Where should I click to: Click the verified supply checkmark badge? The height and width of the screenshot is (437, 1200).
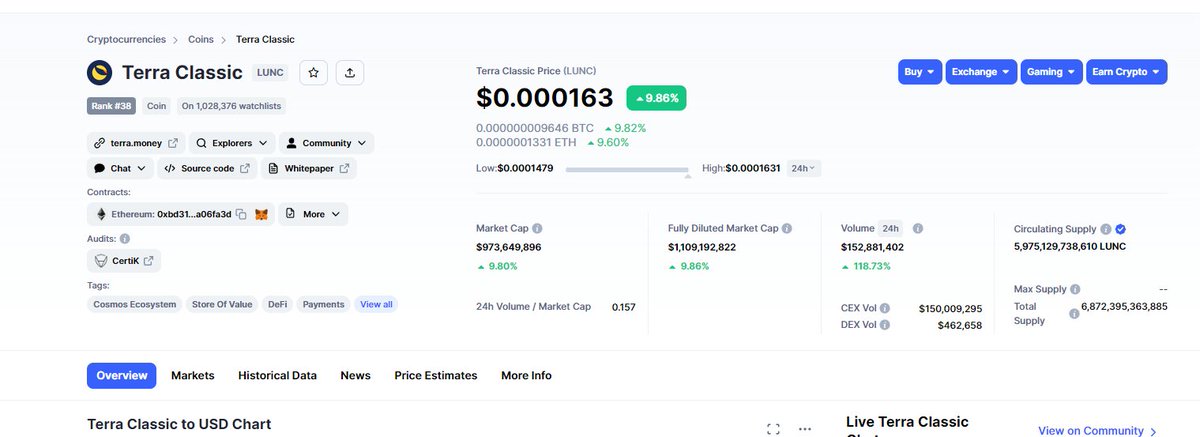coord(1121,228)
